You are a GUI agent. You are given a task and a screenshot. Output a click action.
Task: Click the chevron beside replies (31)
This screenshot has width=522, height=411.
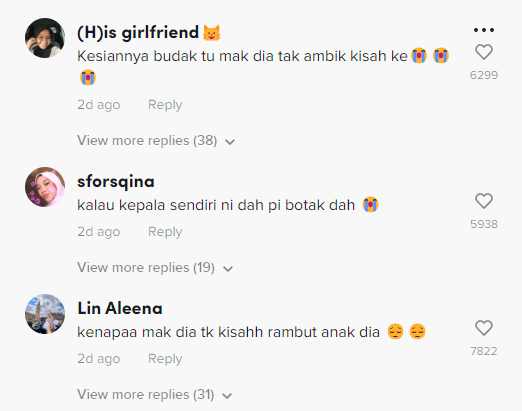[227, 396]
